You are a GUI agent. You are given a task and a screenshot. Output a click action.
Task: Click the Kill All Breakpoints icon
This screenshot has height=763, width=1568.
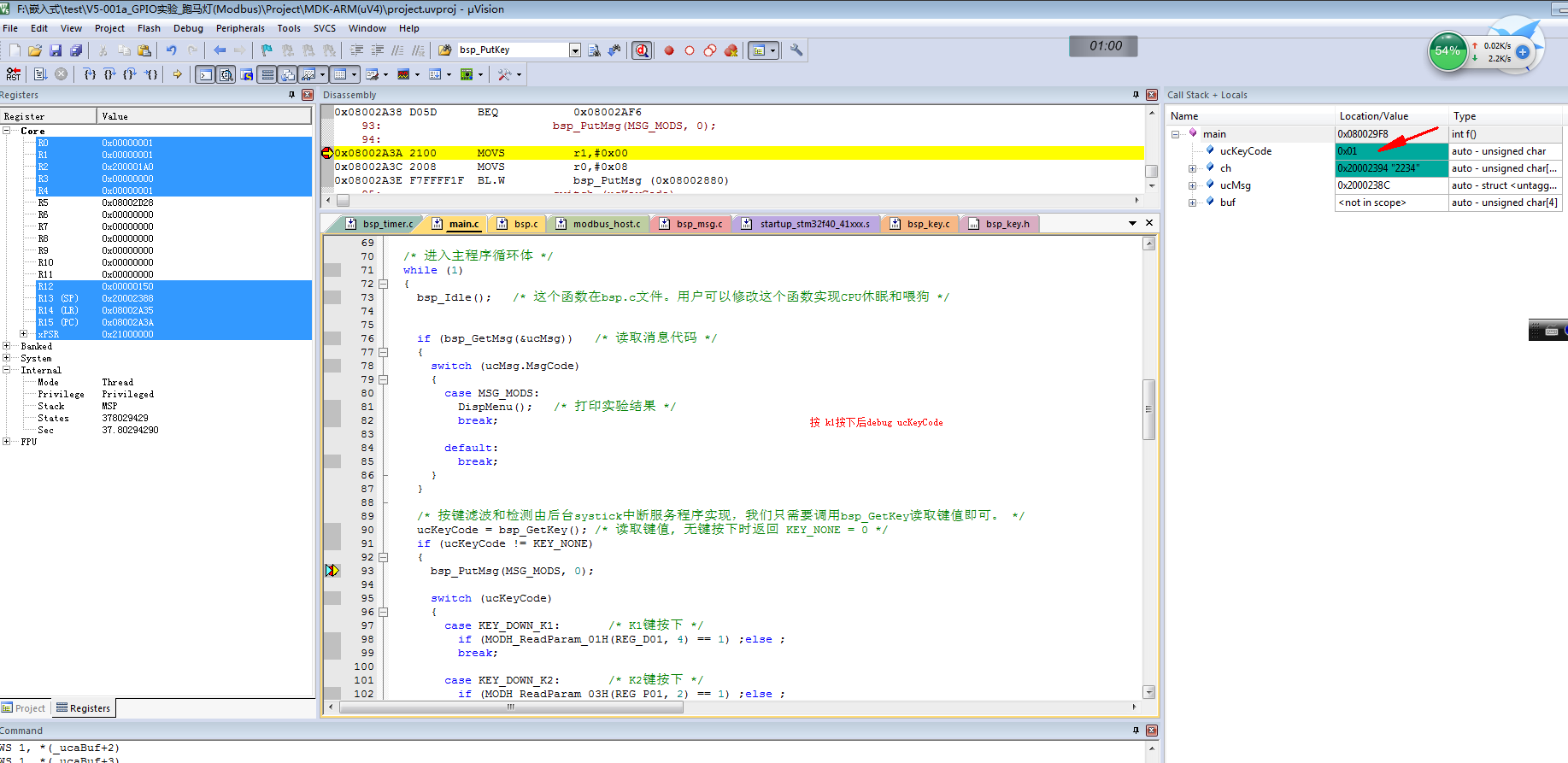(x=731, y=50)
